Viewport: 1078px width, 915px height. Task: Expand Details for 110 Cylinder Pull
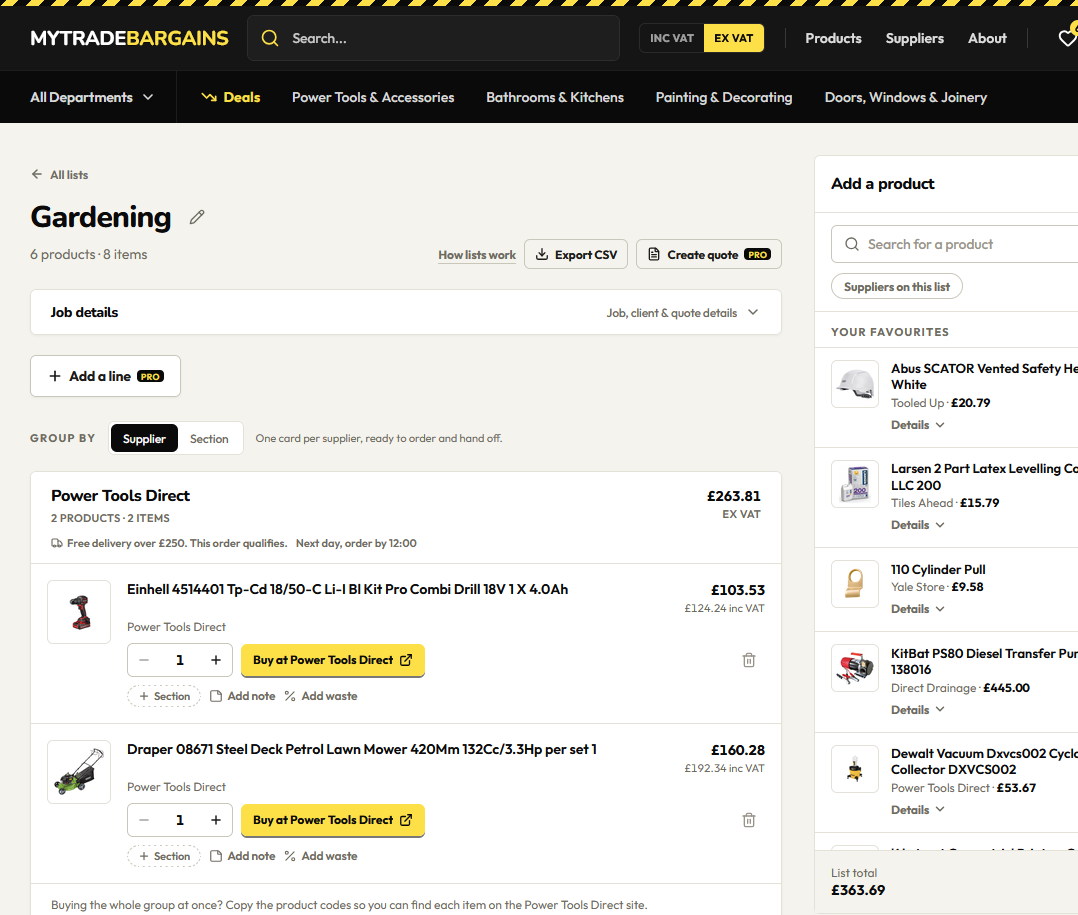918,609
